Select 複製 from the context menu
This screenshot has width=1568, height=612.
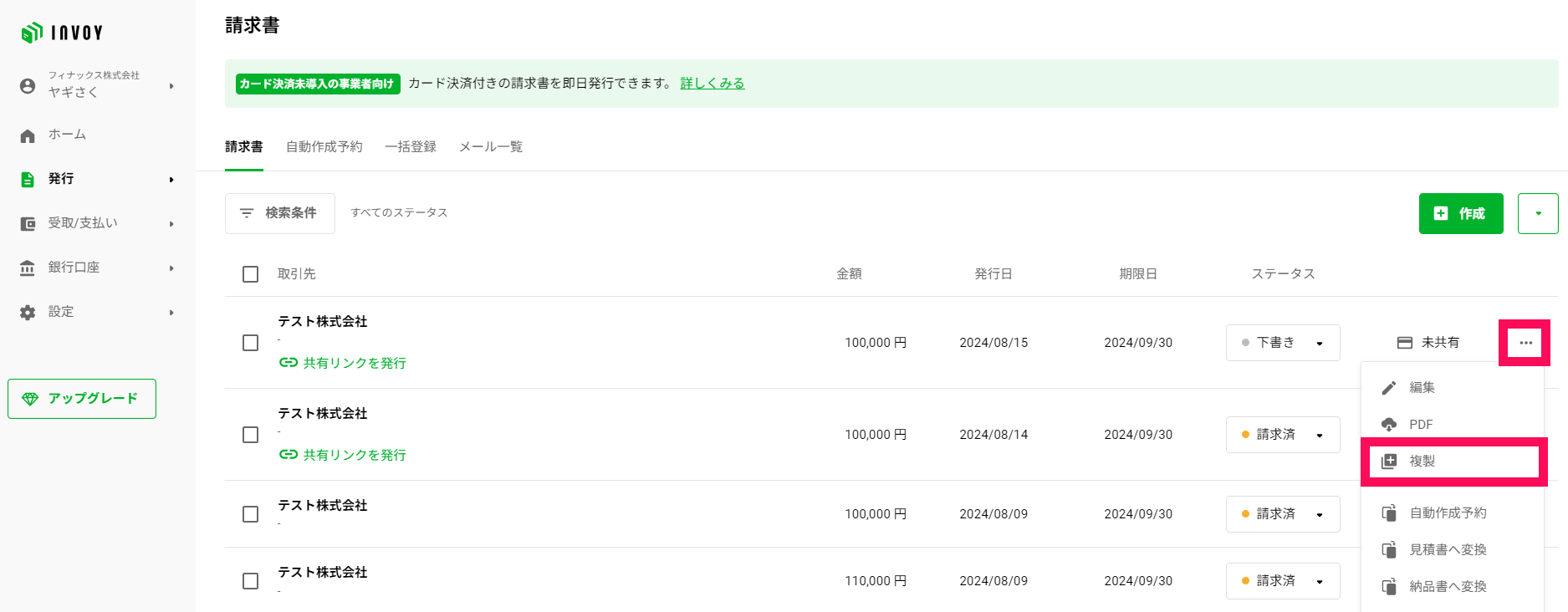1453,462
